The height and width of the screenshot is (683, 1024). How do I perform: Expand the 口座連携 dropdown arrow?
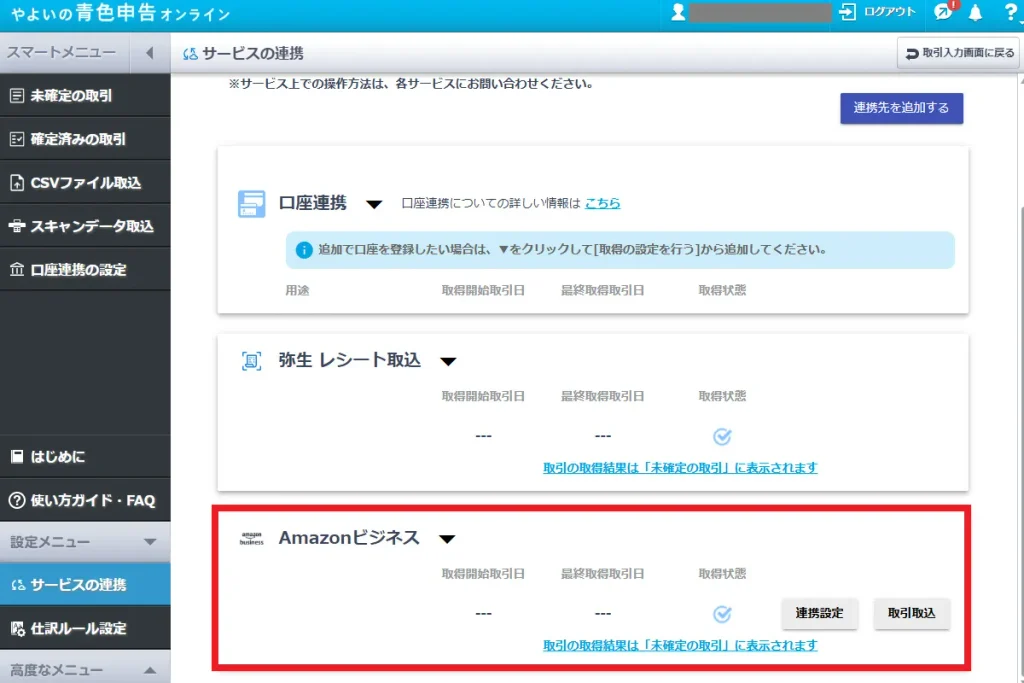(x=374, y=204)
